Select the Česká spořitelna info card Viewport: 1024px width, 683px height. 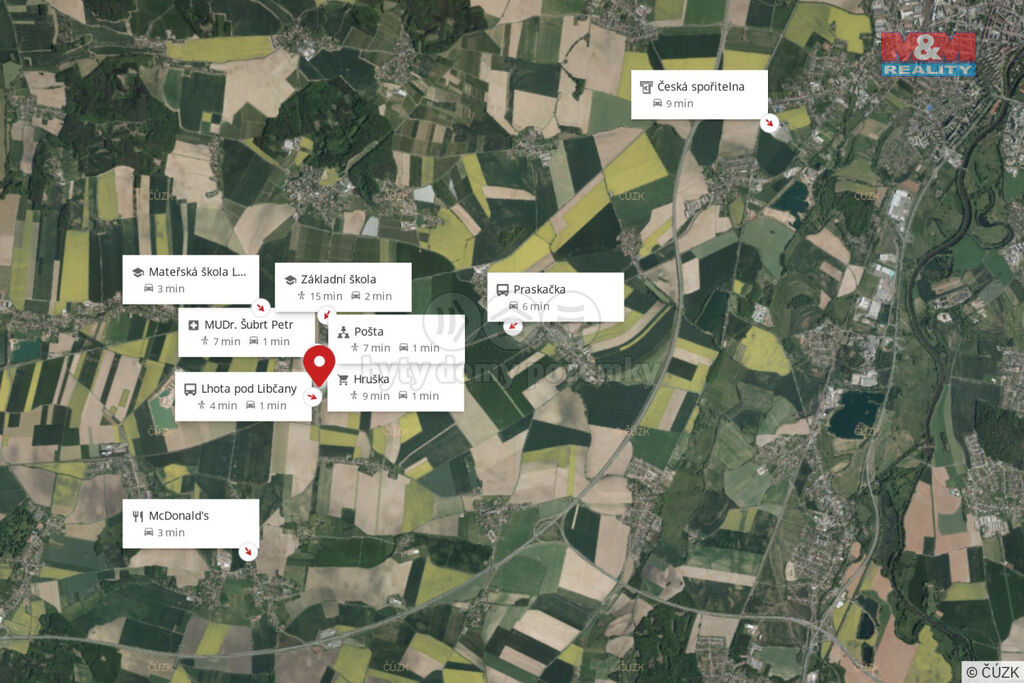[x=699, y=95]
